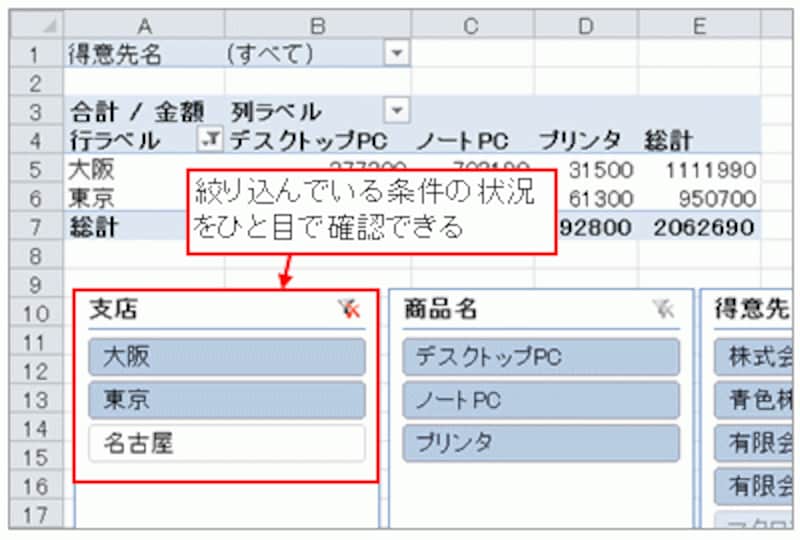Click the grand total cell 2062690
800x540 pixels.
tap(699, 226)
